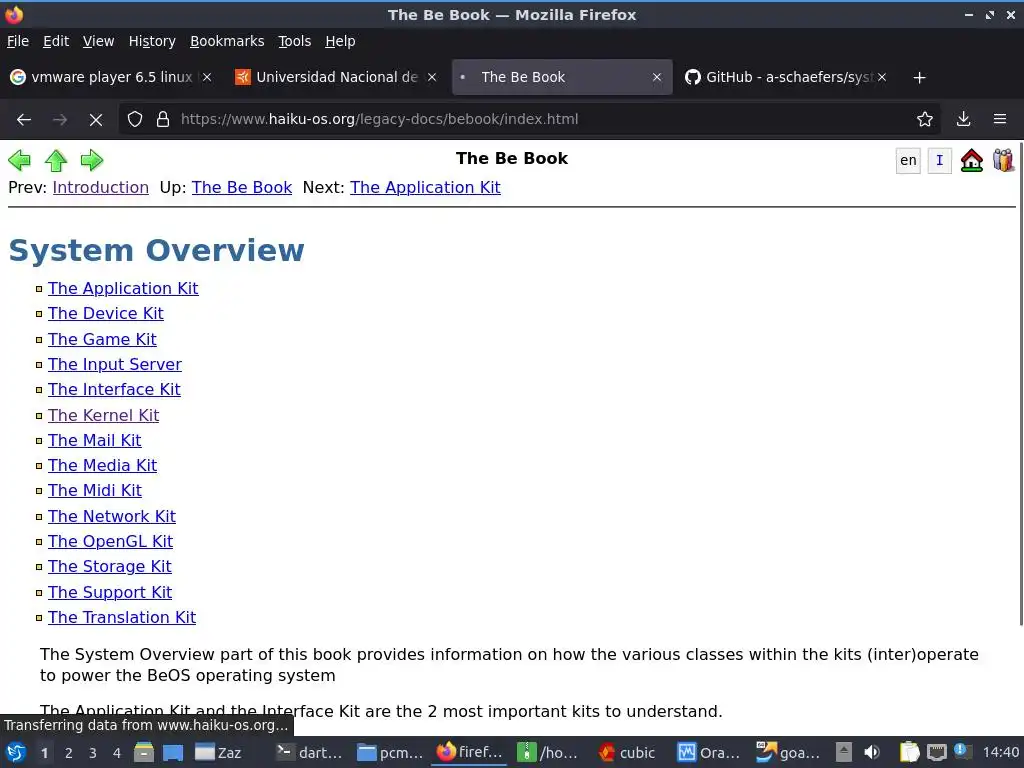Screen dimensions: 1024x768
Task: Close the 'vmware player' tab
Action: pyautogui.click(x=207, y=77)
